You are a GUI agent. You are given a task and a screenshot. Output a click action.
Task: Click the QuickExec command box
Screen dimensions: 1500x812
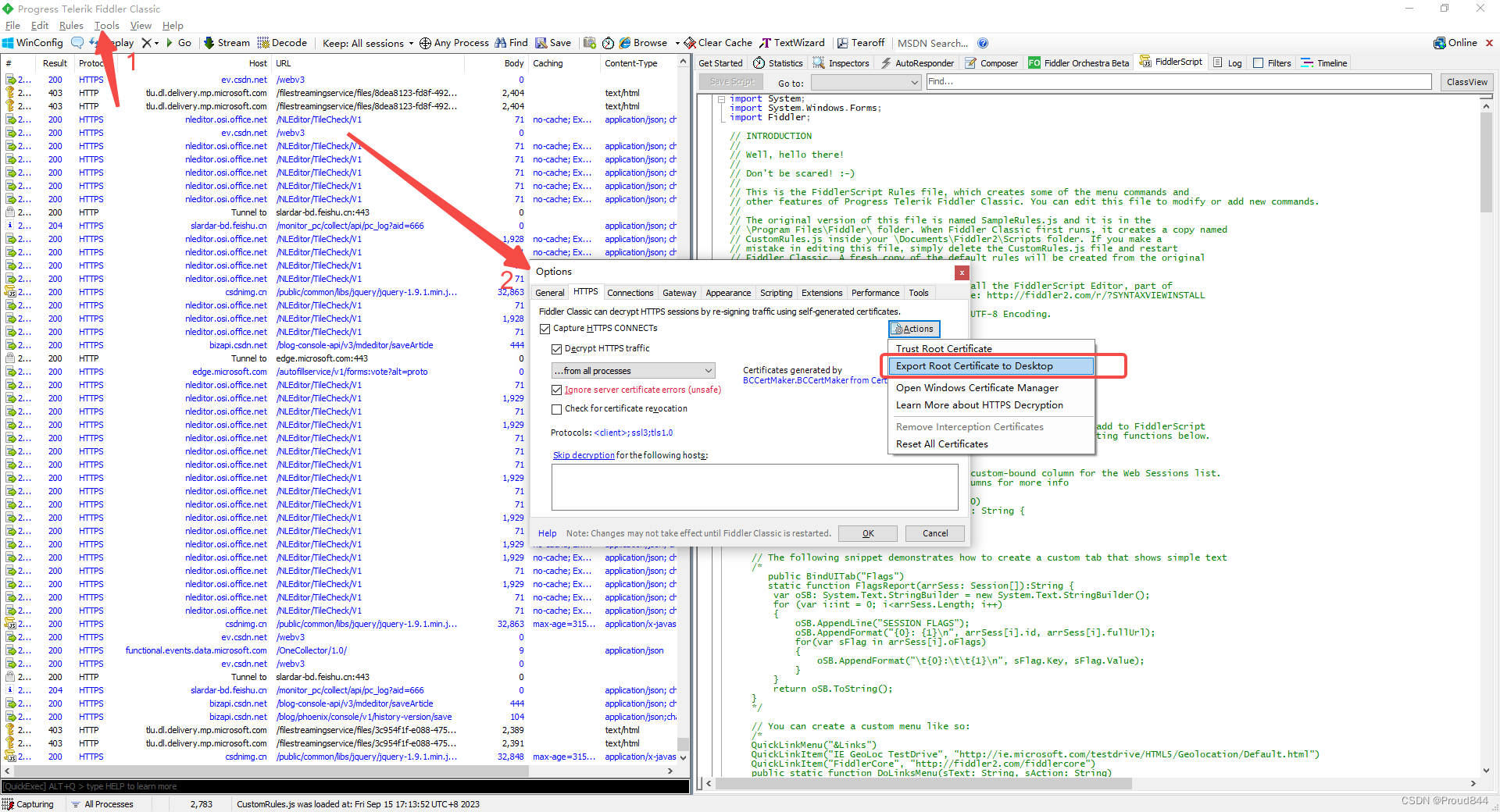345,786
